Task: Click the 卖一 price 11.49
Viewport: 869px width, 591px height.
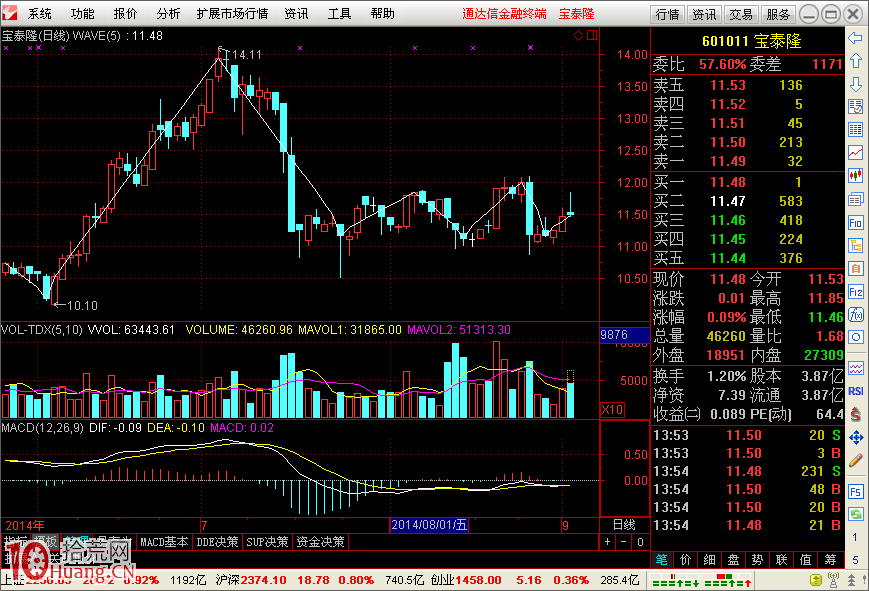Action: [x=728, y=161]
